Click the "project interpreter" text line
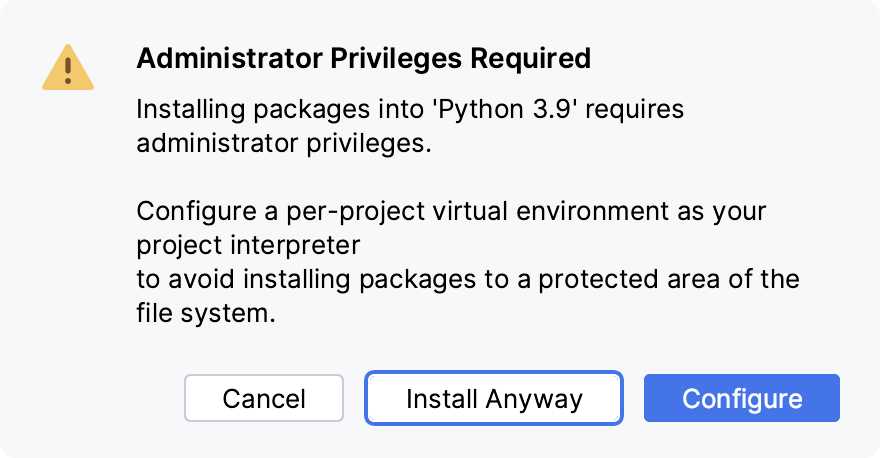 (x=248, y=246)
